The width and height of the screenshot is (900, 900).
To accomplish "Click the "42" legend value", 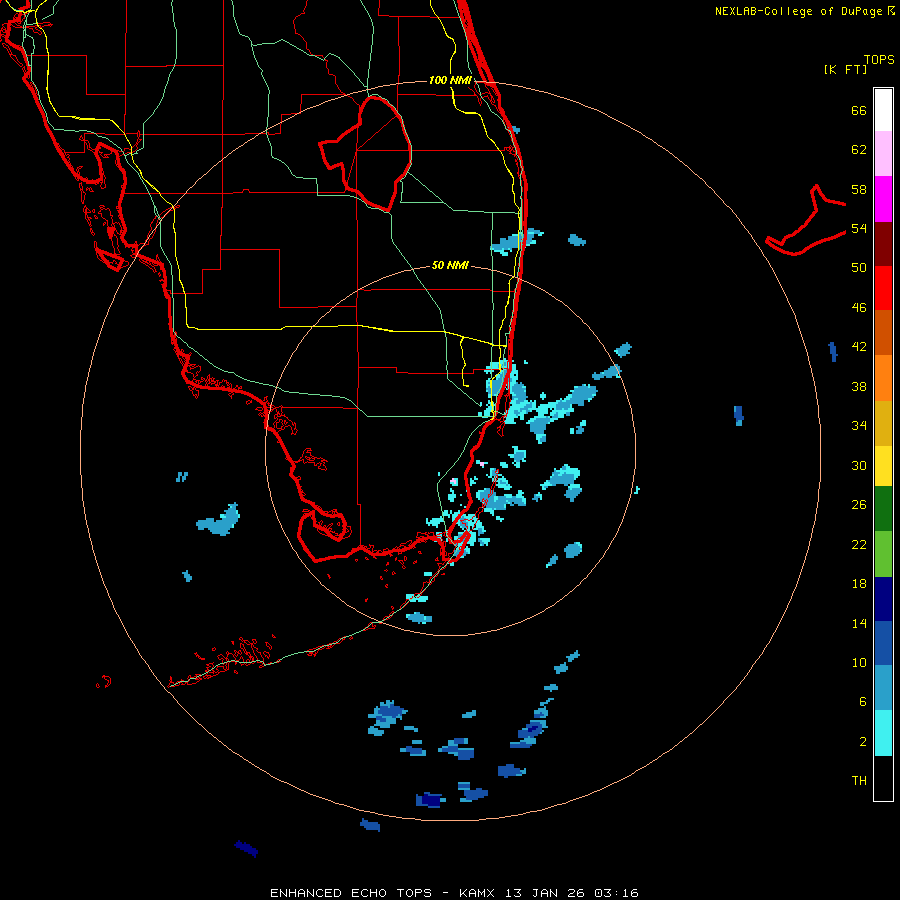I will pyautogui.click(x=859, y=347).
